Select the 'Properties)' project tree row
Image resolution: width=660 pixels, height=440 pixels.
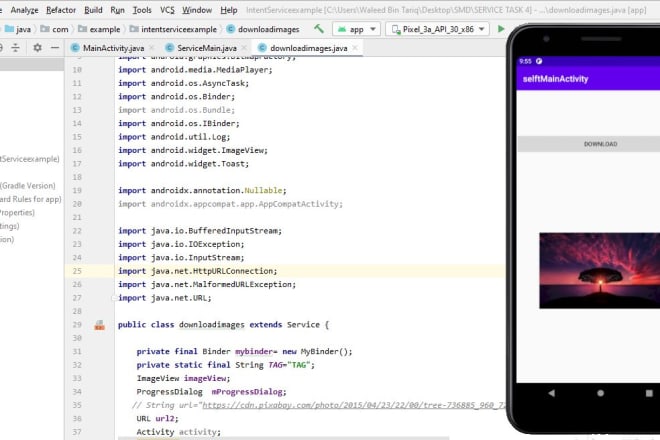(18, 213)
